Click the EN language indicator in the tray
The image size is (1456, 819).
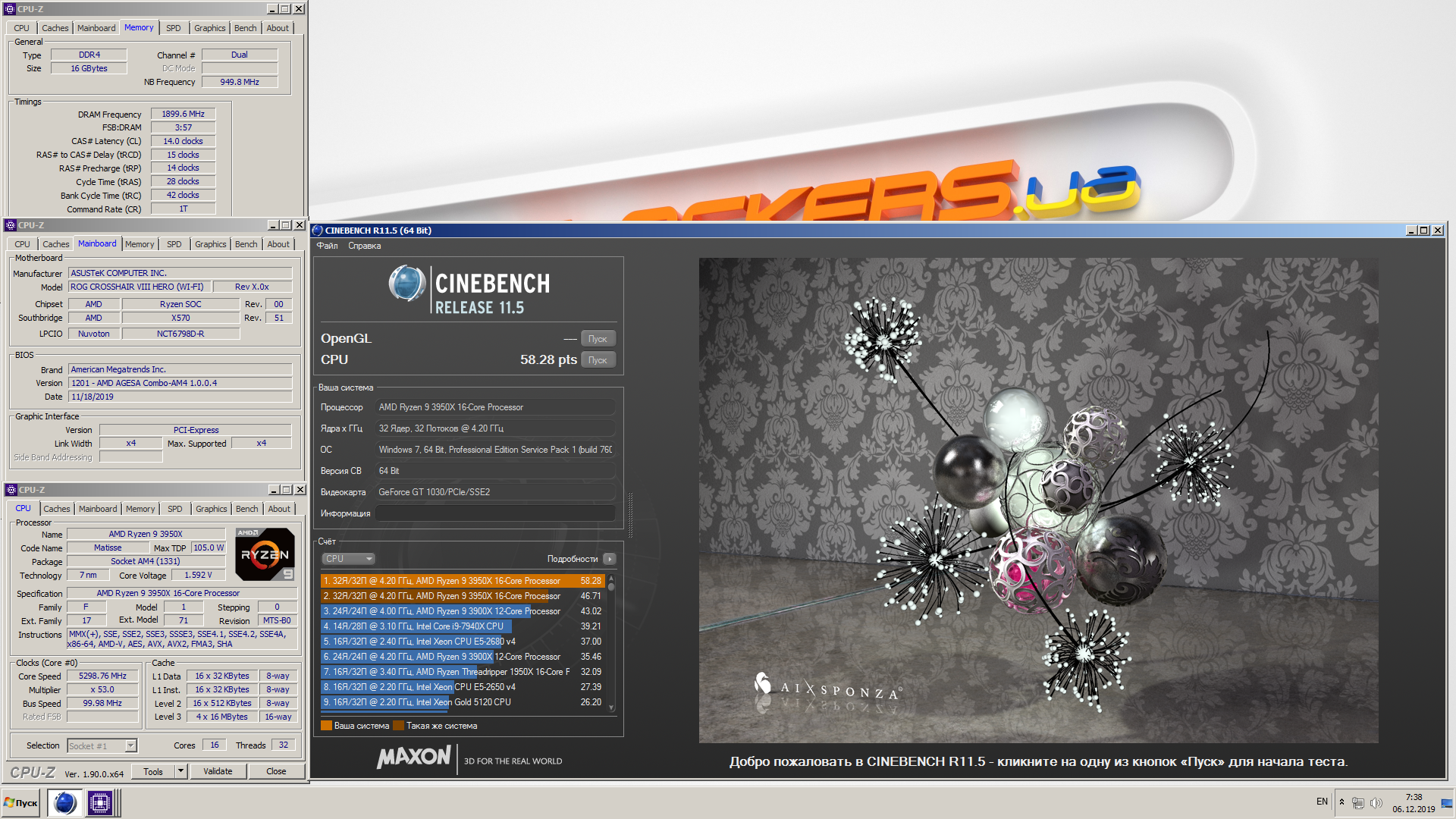[1322, 802]
